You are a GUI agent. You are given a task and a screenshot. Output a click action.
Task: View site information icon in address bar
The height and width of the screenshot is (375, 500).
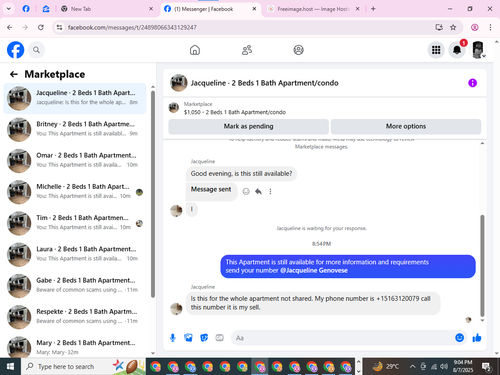[59, 27]
